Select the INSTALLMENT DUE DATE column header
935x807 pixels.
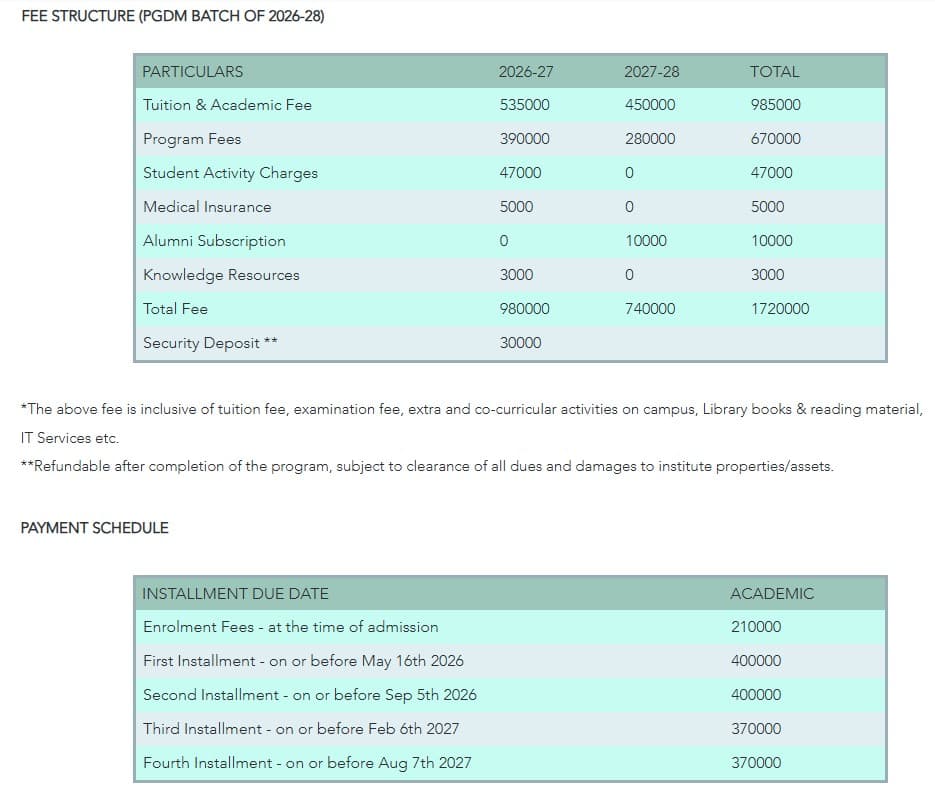(235, 594)
